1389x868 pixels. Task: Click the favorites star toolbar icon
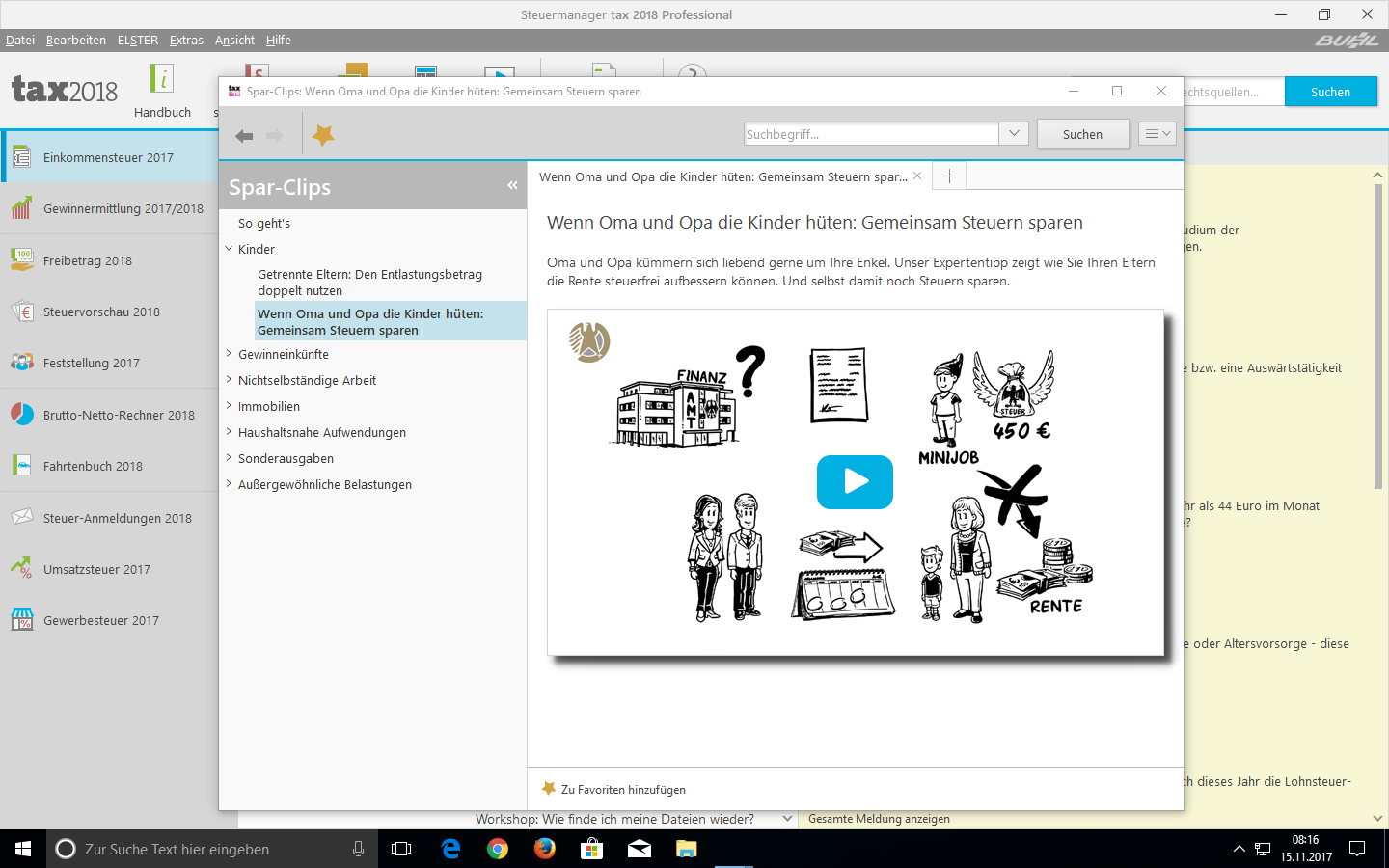point(324,135)
